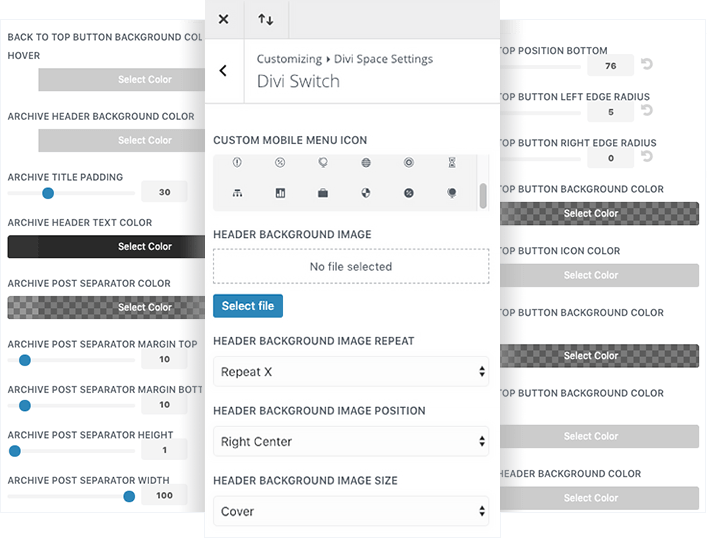The height and width of the screenshot is (538, 707).
Task: Click the Separator Width value 100 field
Action: coord(165,495)
